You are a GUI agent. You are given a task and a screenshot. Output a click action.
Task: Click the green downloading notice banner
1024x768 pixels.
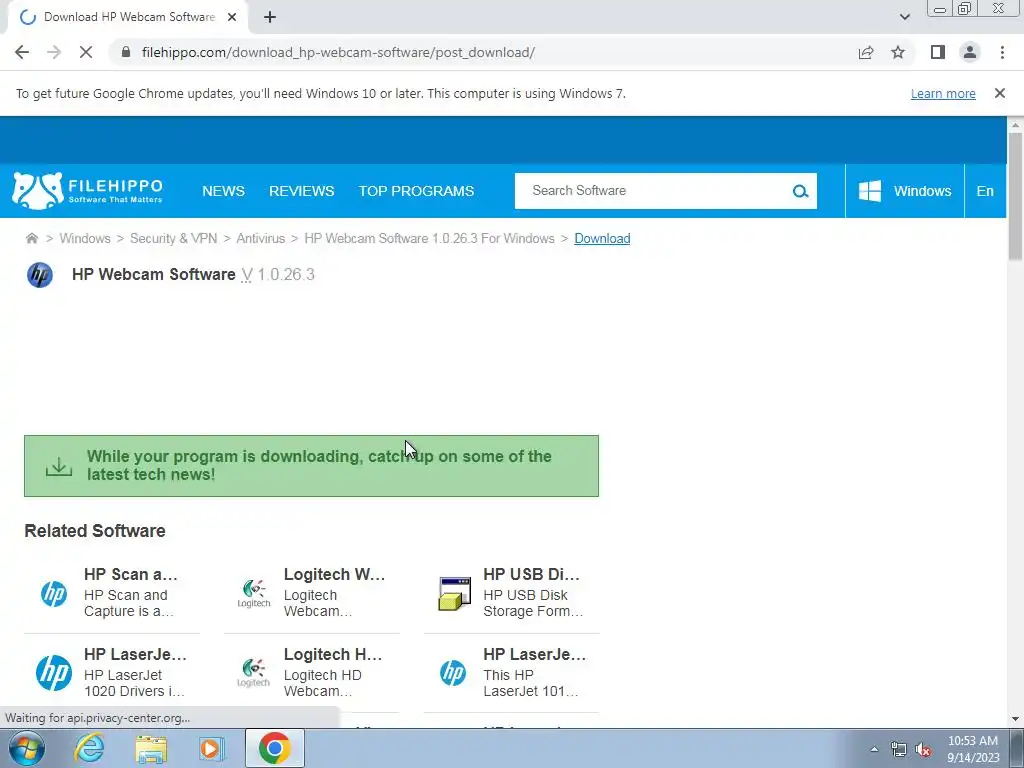click(312, 466)
